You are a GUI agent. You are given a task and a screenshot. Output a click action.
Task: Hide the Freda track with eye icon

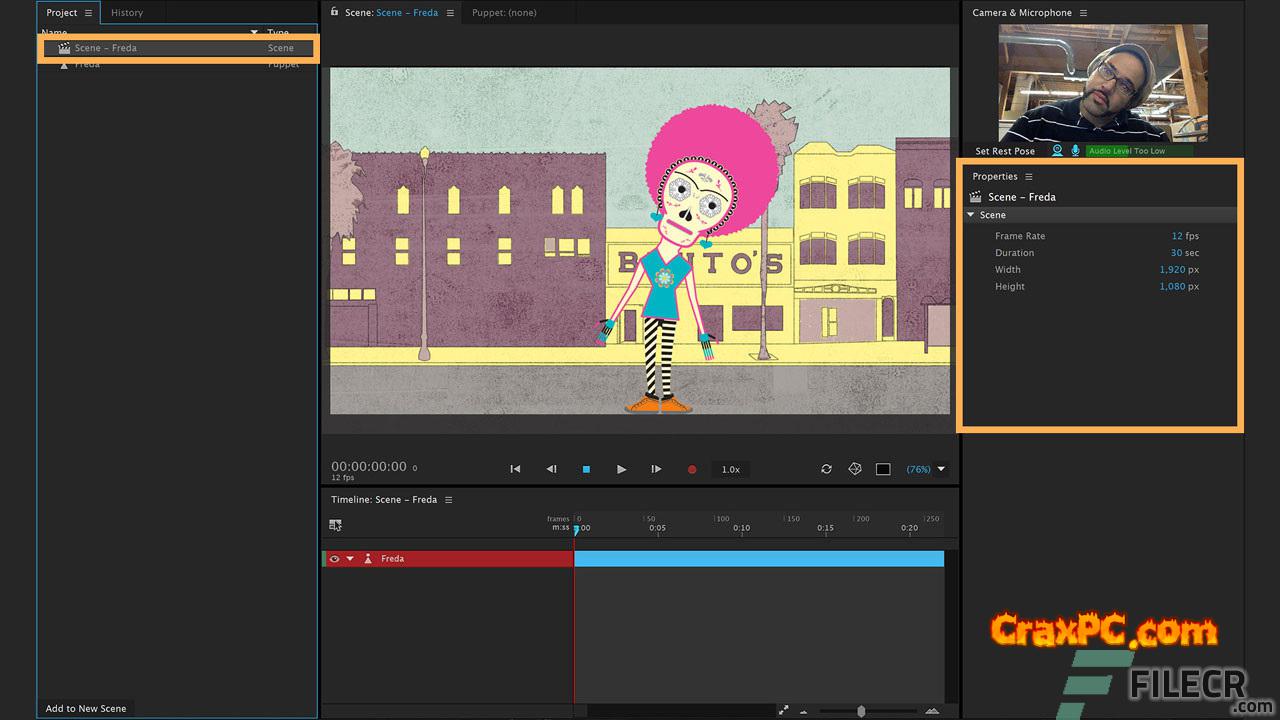(335, 559)
